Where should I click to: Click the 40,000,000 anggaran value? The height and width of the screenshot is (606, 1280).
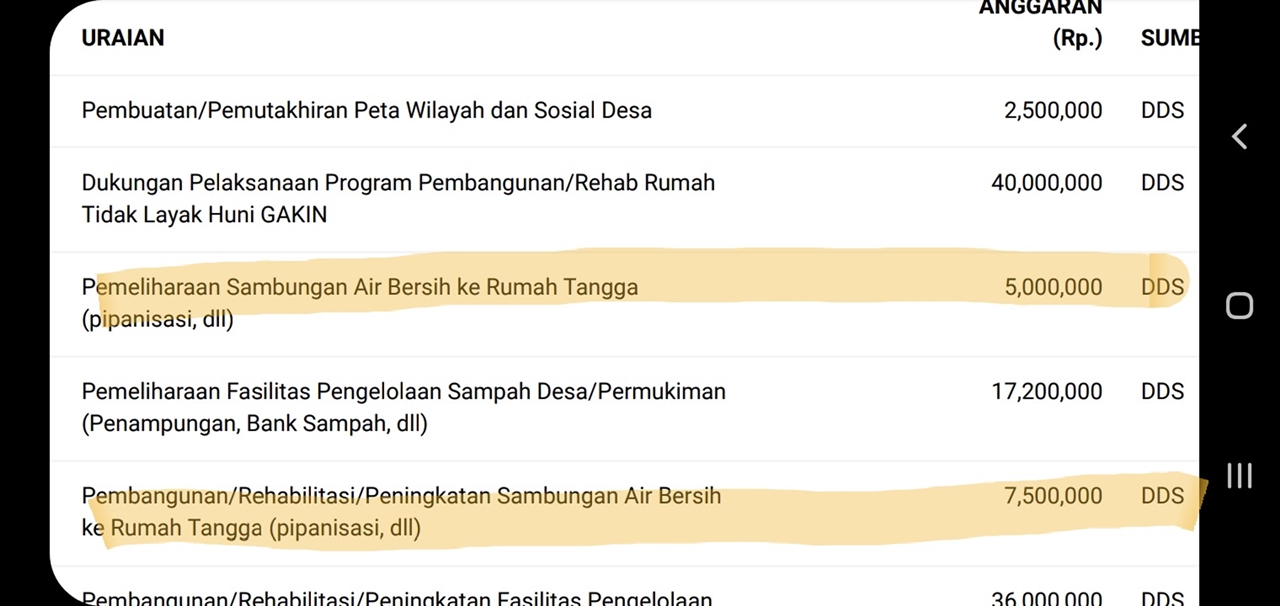click(x=1046, y=182)
